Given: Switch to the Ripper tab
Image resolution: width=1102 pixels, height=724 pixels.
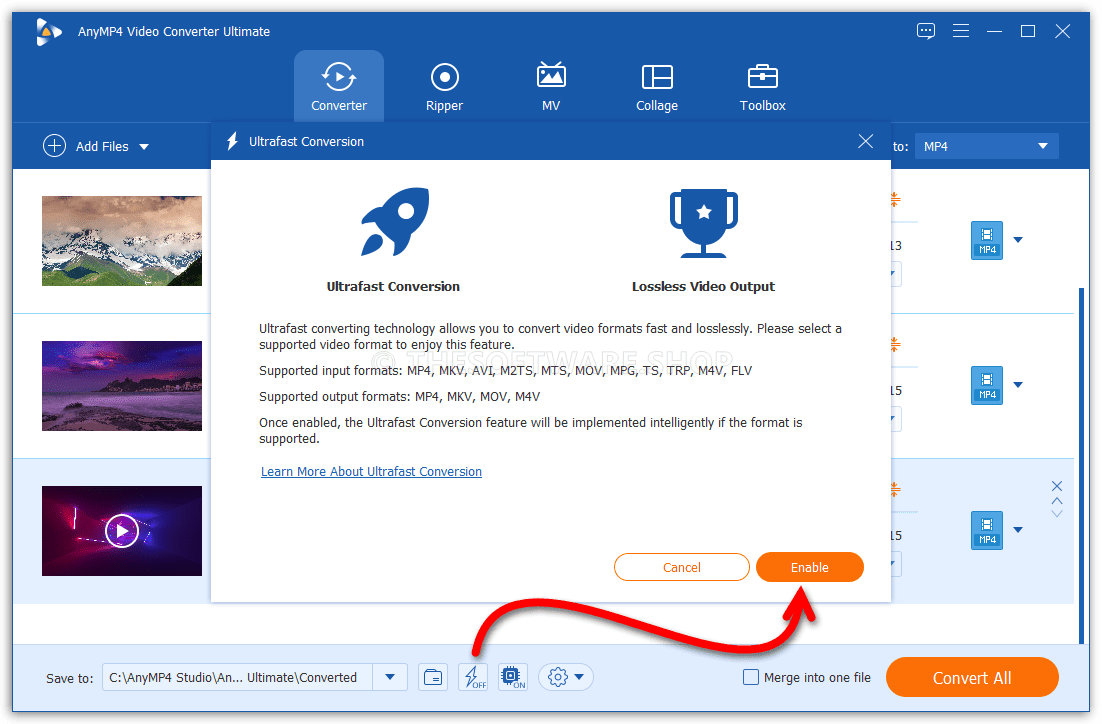Looking at the screenshot, I should pos(444,86).
